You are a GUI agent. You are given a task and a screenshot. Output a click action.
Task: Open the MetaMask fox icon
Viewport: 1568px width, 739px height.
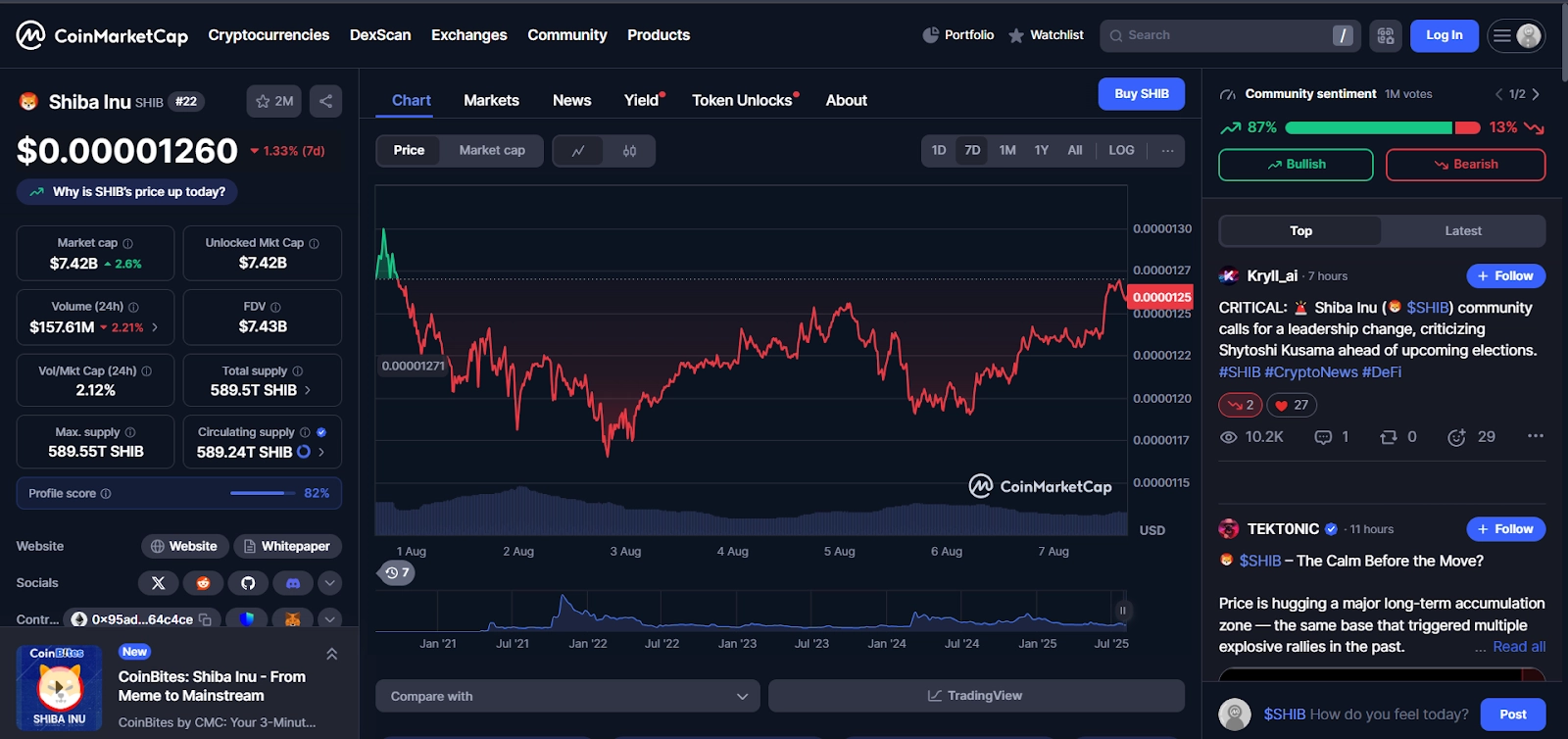point(292,619)
